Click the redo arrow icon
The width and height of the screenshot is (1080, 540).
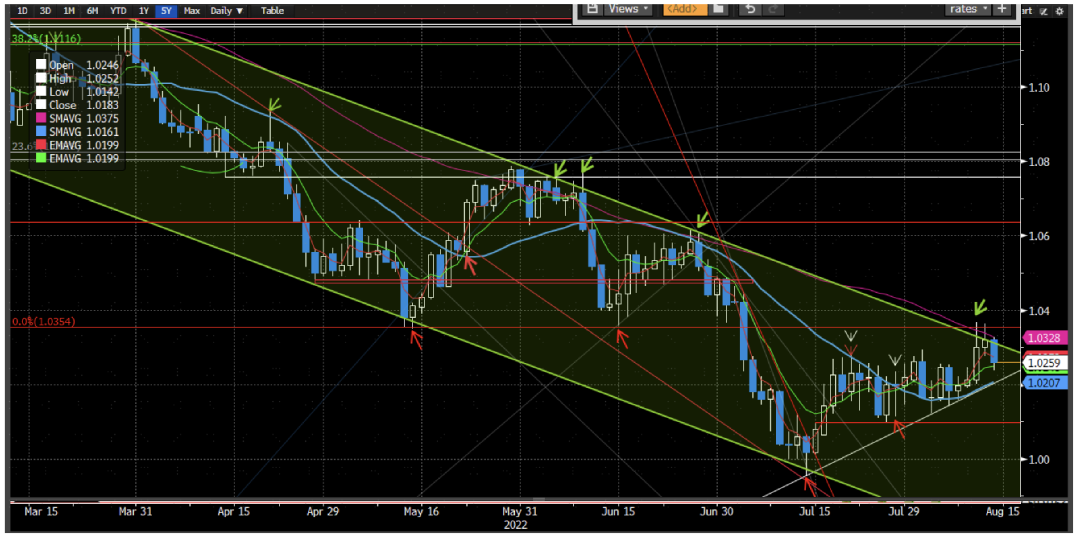click(x=773, y=9)
